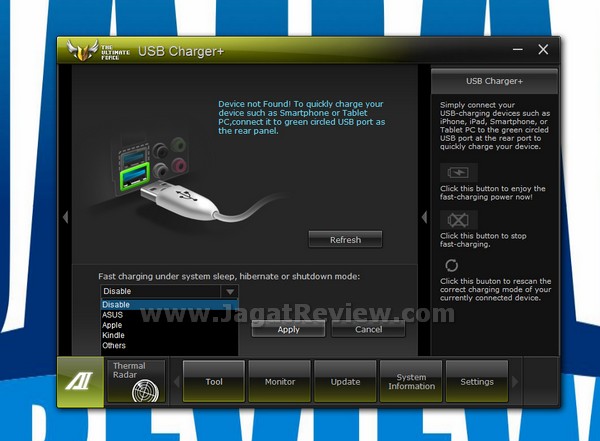The width and height of the screenshot is (600, 441).
Task: Show more toolbar items with right arrow
Action: pyautogui.click(x=515, y=382)
